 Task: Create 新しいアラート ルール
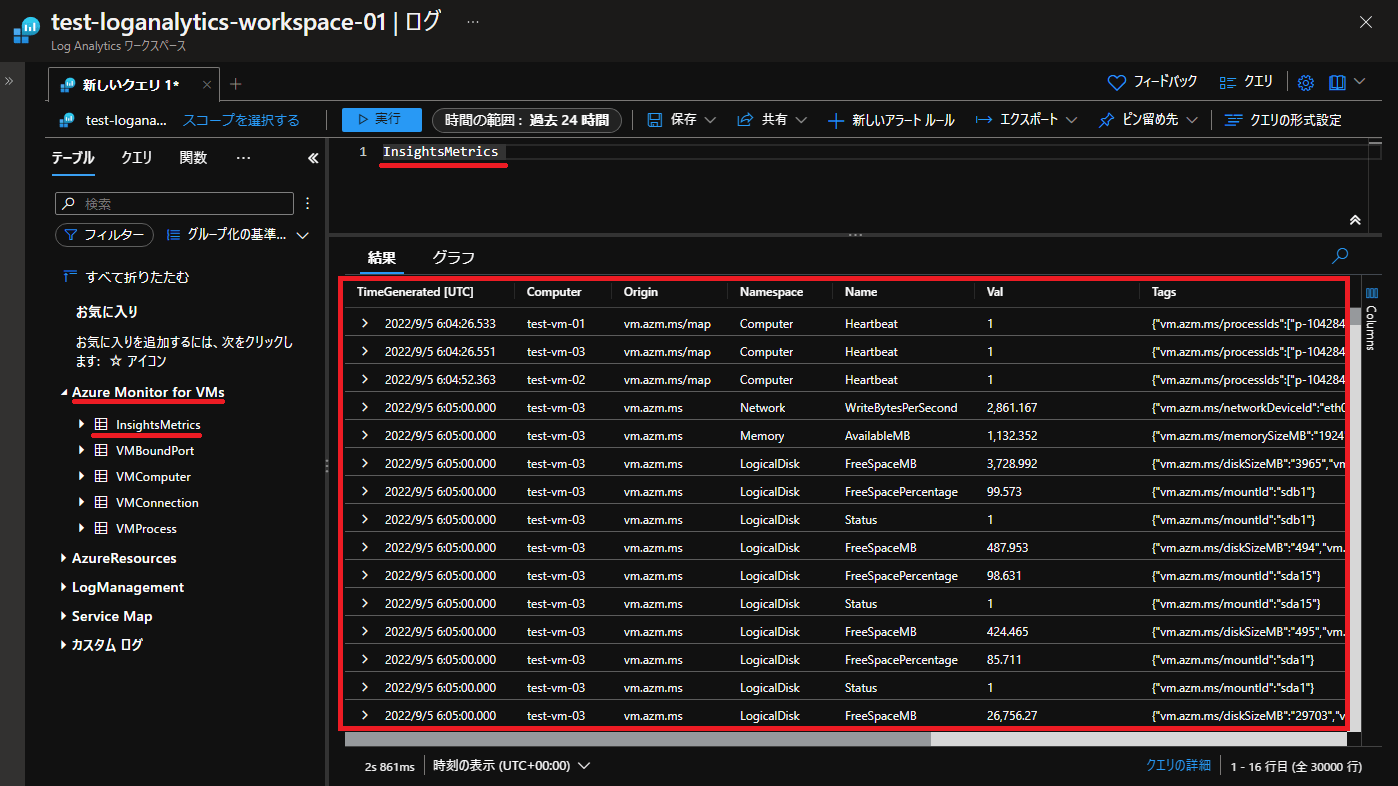[892, 120]
